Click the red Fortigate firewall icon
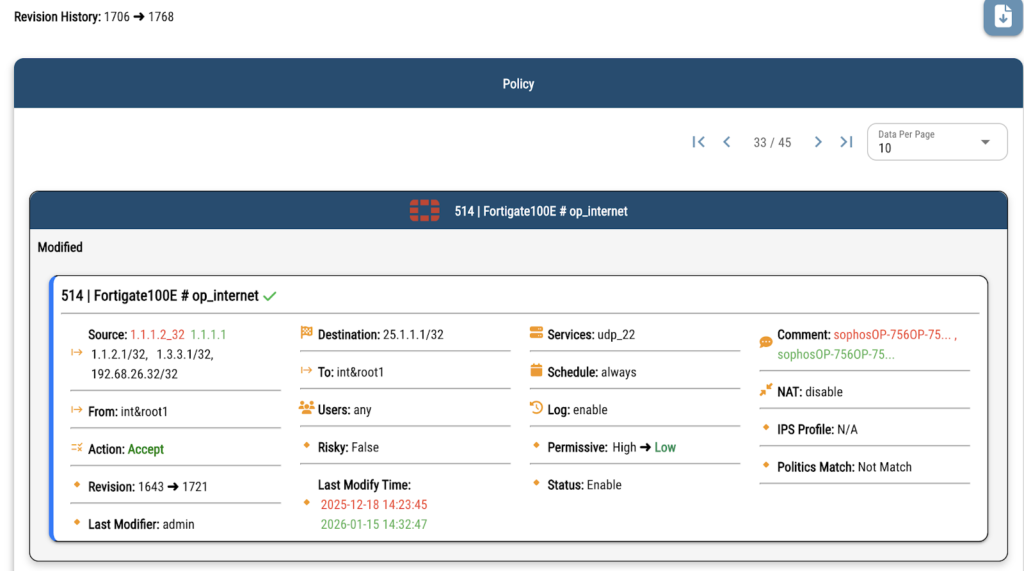This screenshot has width=1024, height=571. click(424, 211)
